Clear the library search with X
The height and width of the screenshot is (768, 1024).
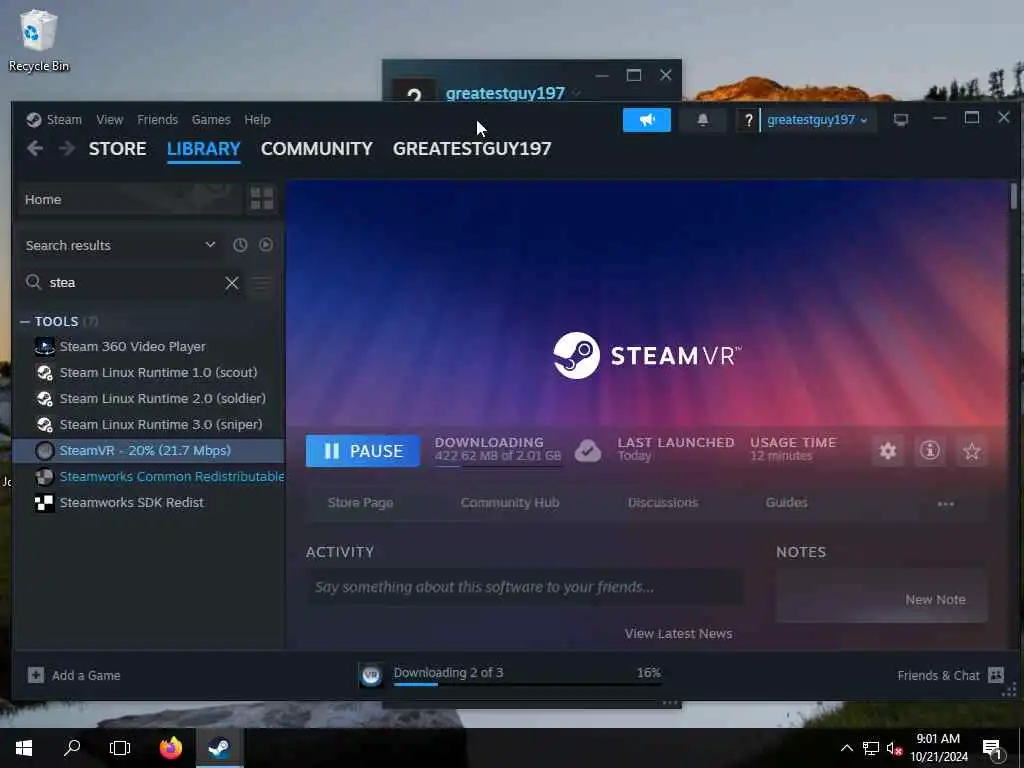(232, 283)
